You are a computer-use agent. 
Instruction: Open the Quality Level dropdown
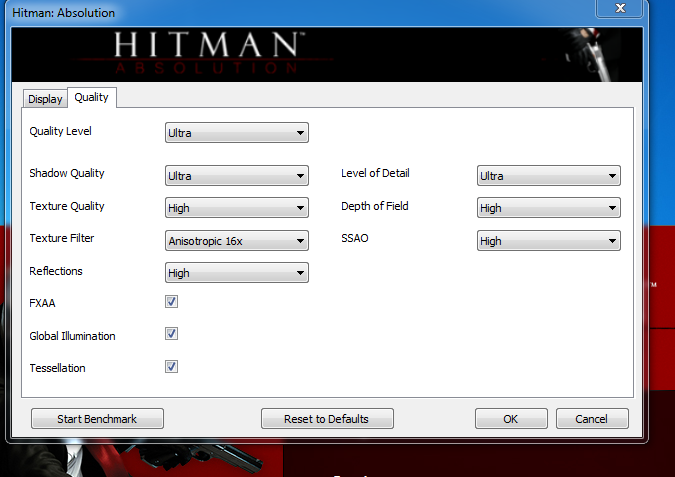click(237, 133)
